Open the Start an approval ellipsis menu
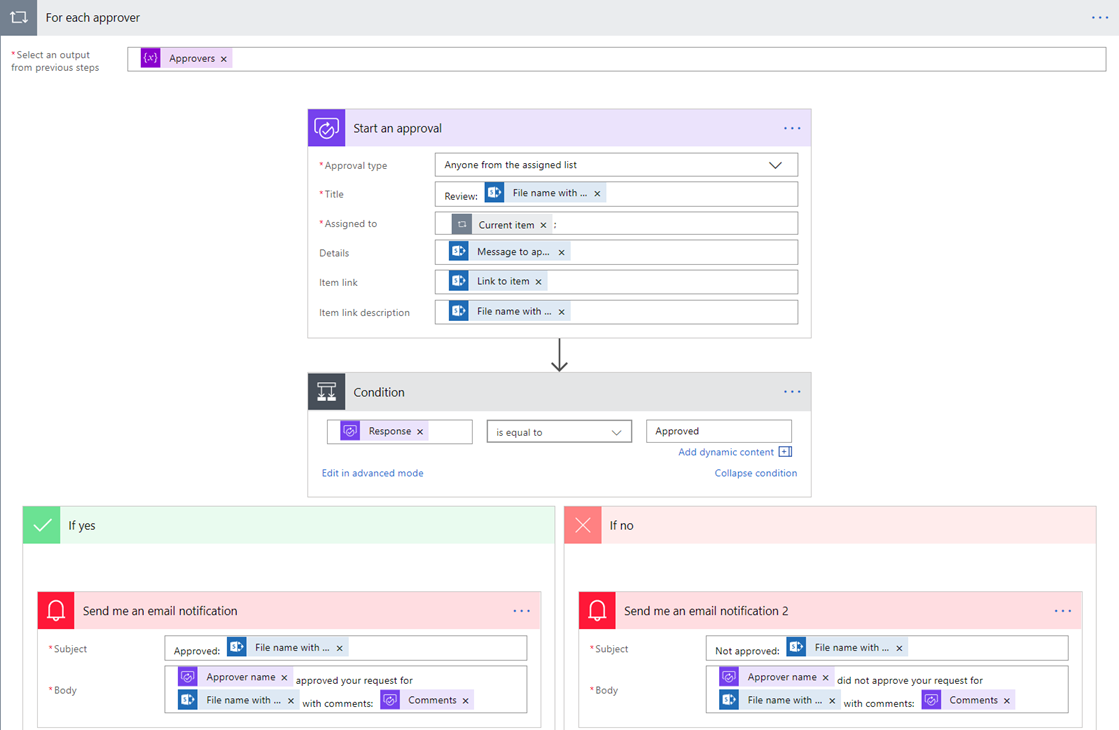Viewport: 1119px width, 730px height. pos(792,128)
